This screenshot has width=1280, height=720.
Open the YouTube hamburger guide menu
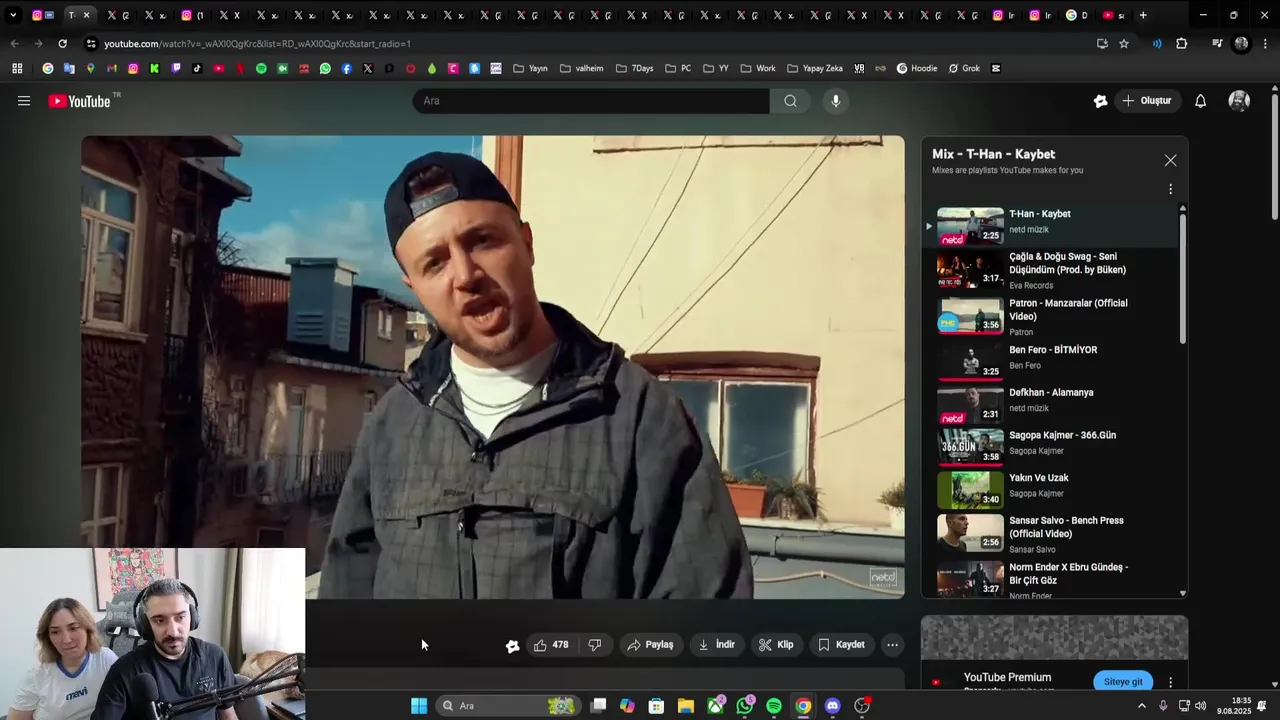pos(24,101)
